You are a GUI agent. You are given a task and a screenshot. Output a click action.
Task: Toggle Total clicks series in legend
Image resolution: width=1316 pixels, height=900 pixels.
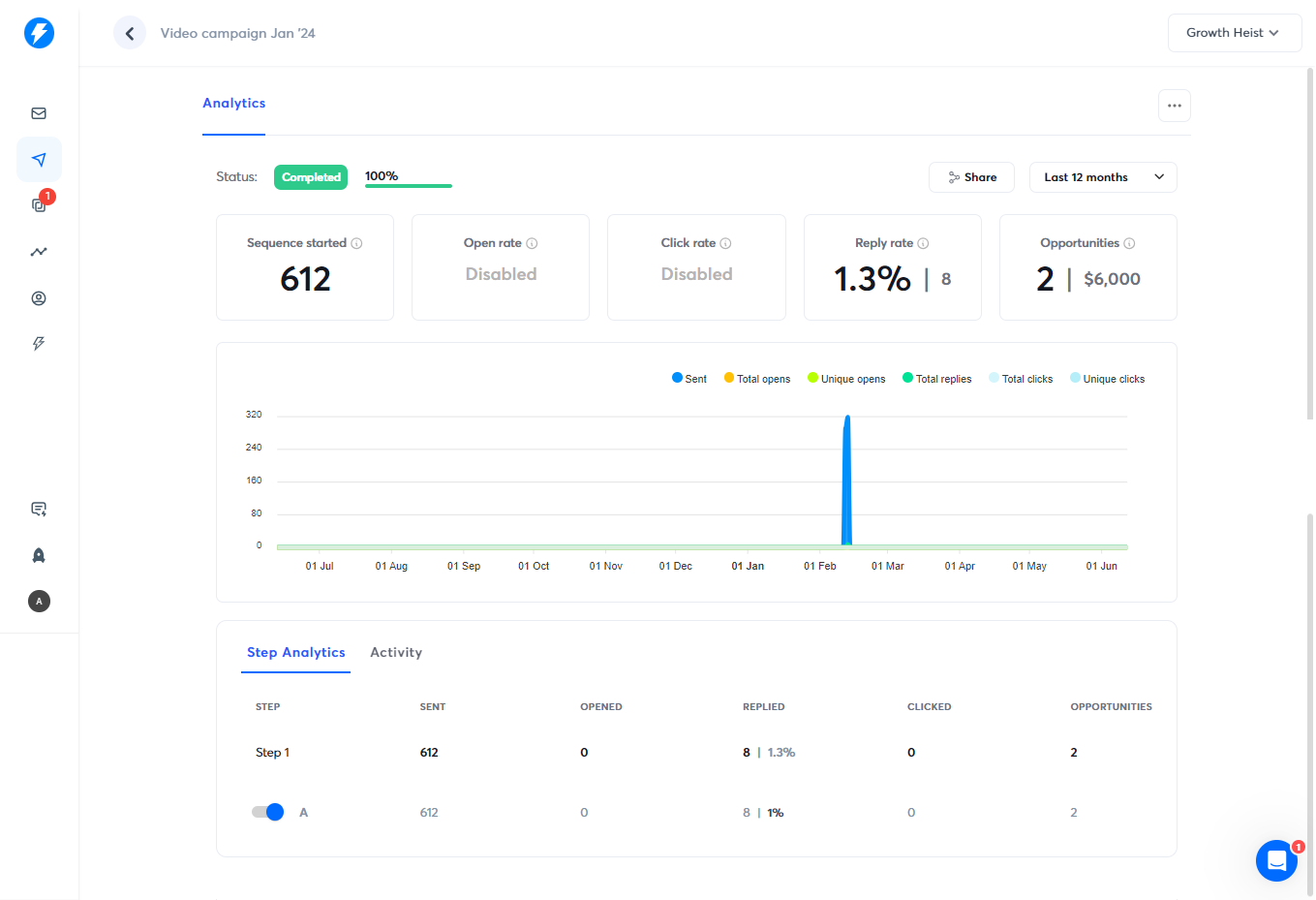(1021, 379)
